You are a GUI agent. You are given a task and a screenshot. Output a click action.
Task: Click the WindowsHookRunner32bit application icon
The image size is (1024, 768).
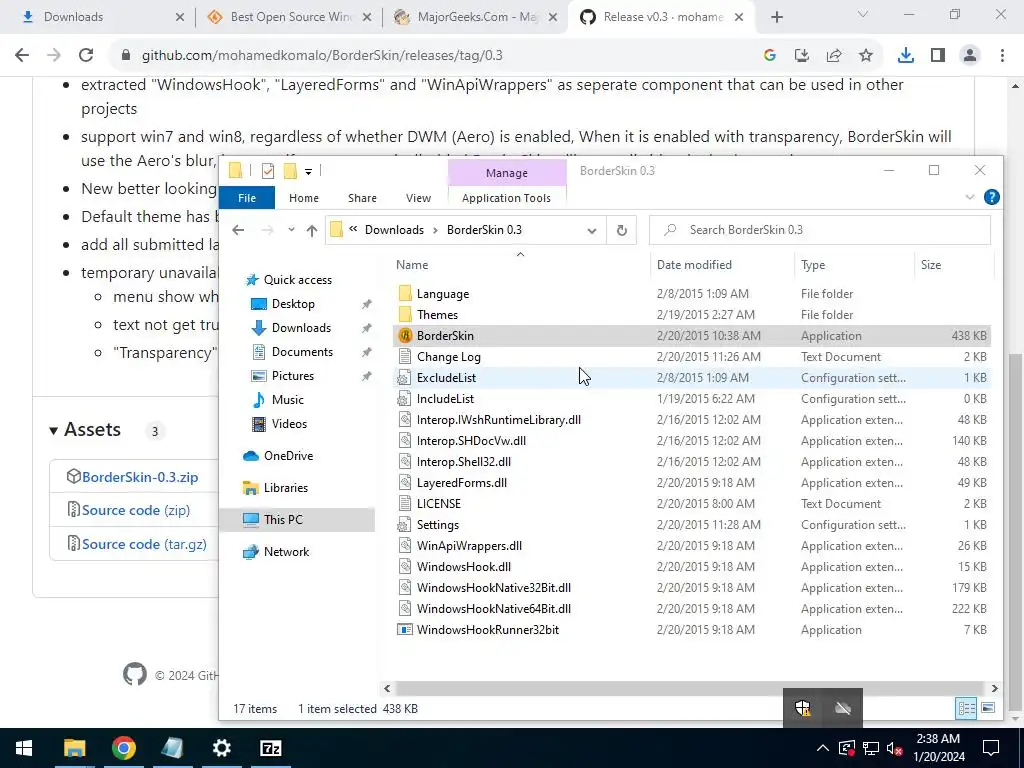point(405,630)
